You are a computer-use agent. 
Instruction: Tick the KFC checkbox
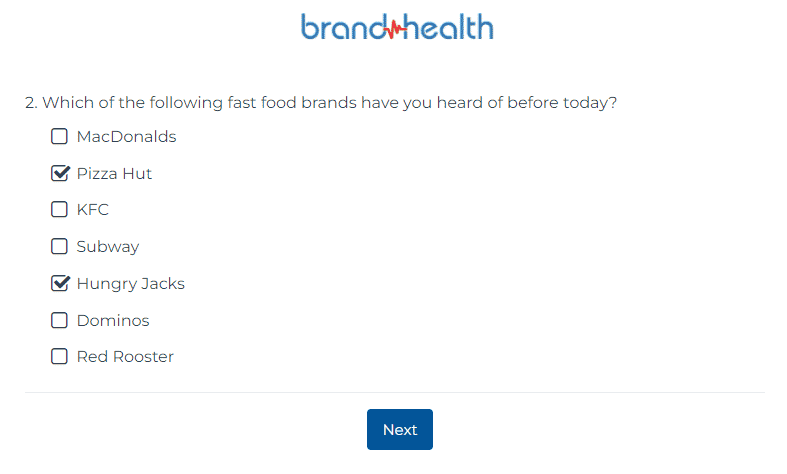[59, 209]
